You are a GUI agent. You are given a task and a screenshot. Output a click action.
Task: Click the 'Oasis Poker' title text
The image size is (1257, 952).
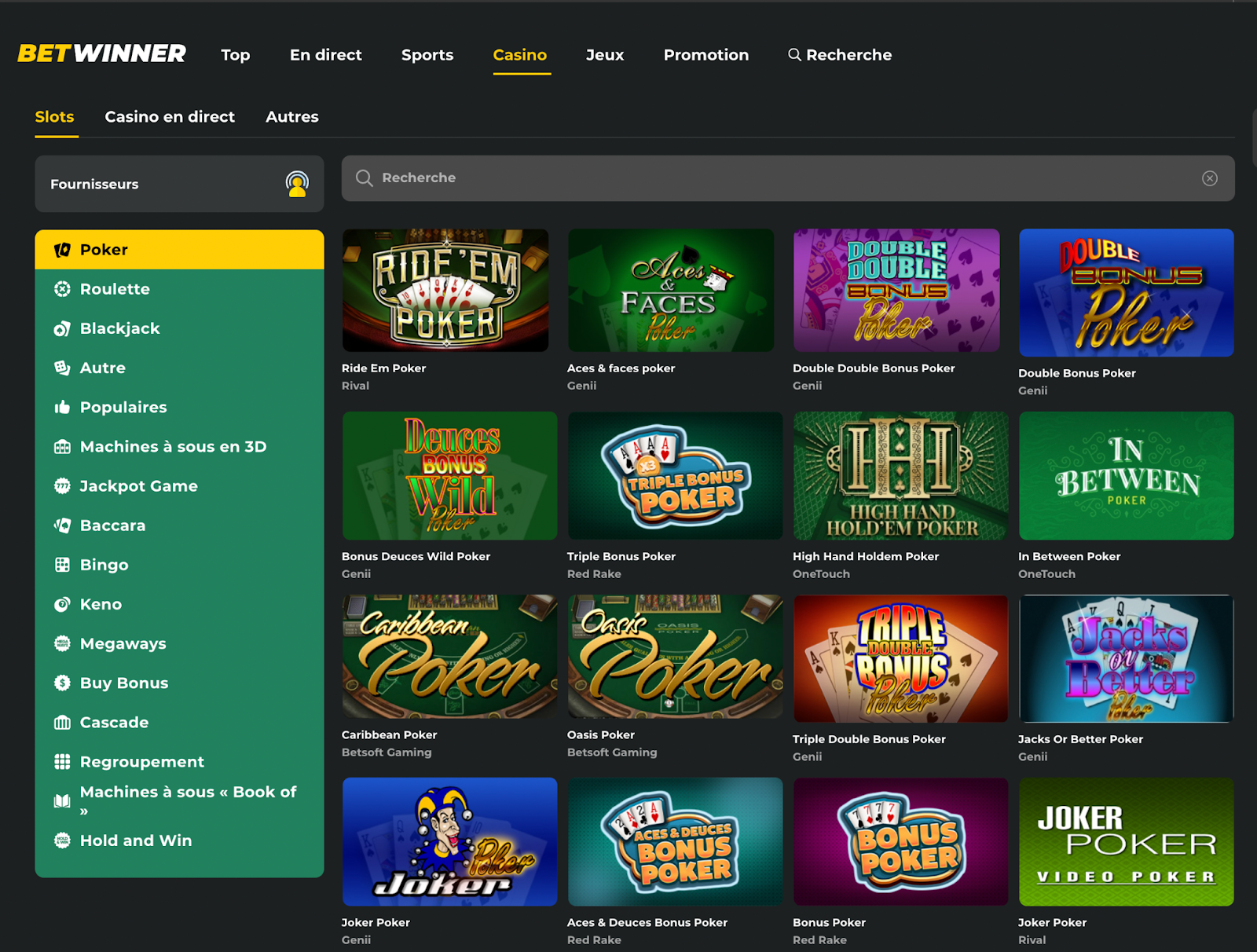click(x=601, y=735)
